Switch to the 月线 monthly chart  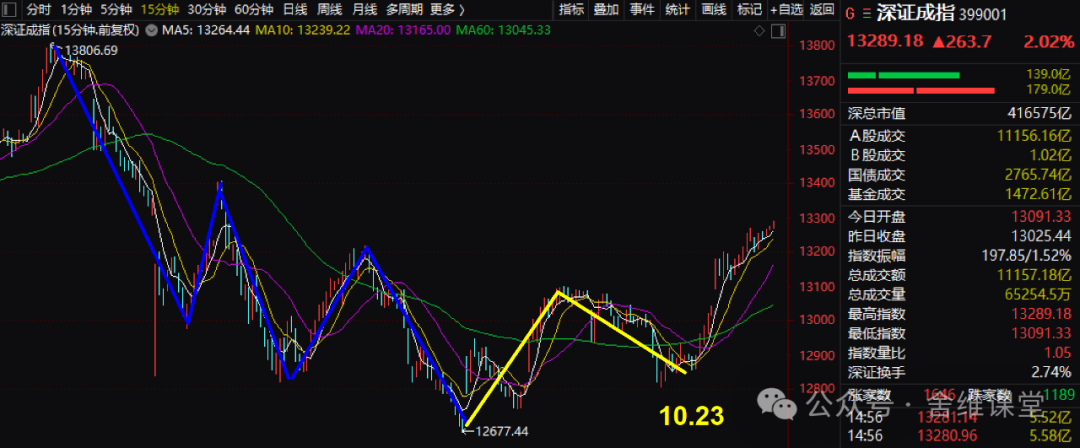(364, 10)
